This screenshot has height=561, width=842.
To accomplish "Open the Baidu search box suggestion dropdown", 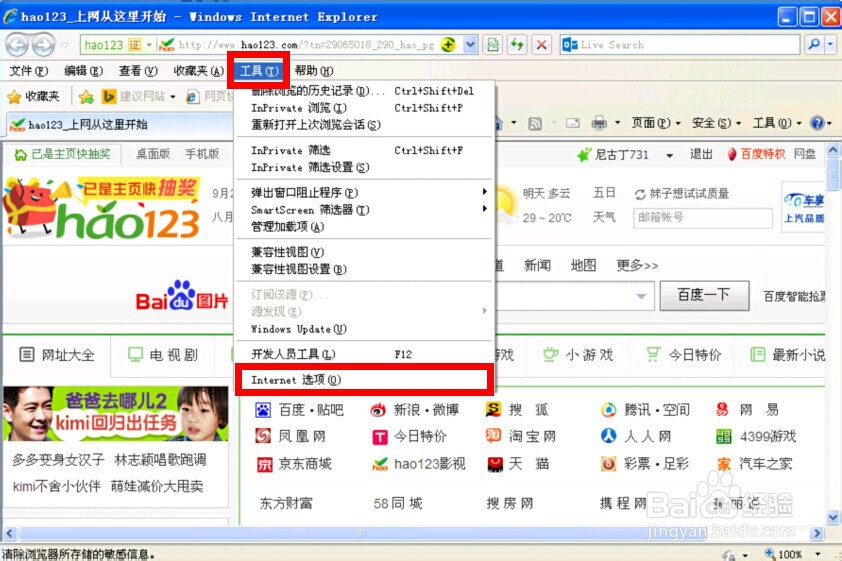I will tap(641, 296).
